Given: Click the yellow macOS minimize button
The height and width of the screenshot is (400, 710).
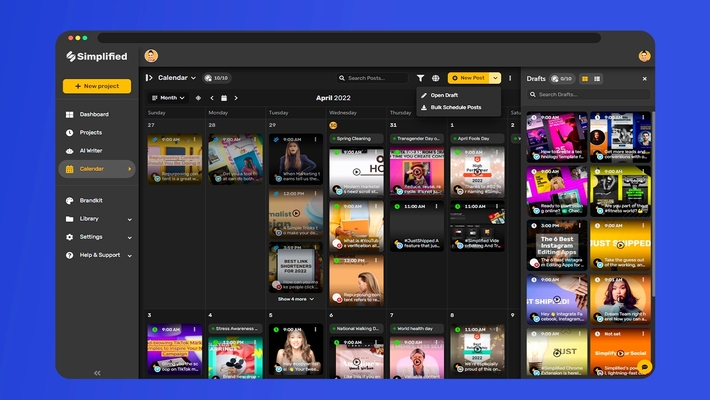Looking at the screenshot, I should (x=78, y=38).
